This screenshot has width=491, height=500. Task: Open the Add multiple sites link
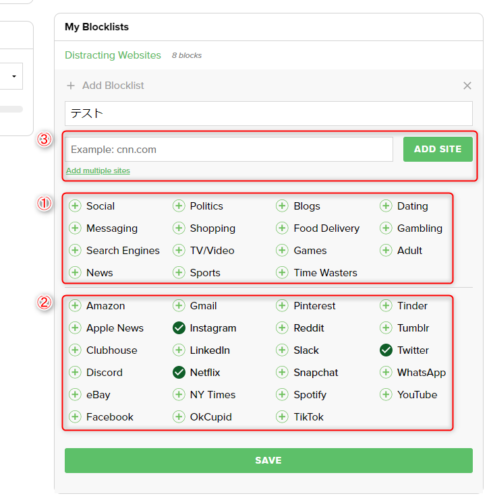98,171
